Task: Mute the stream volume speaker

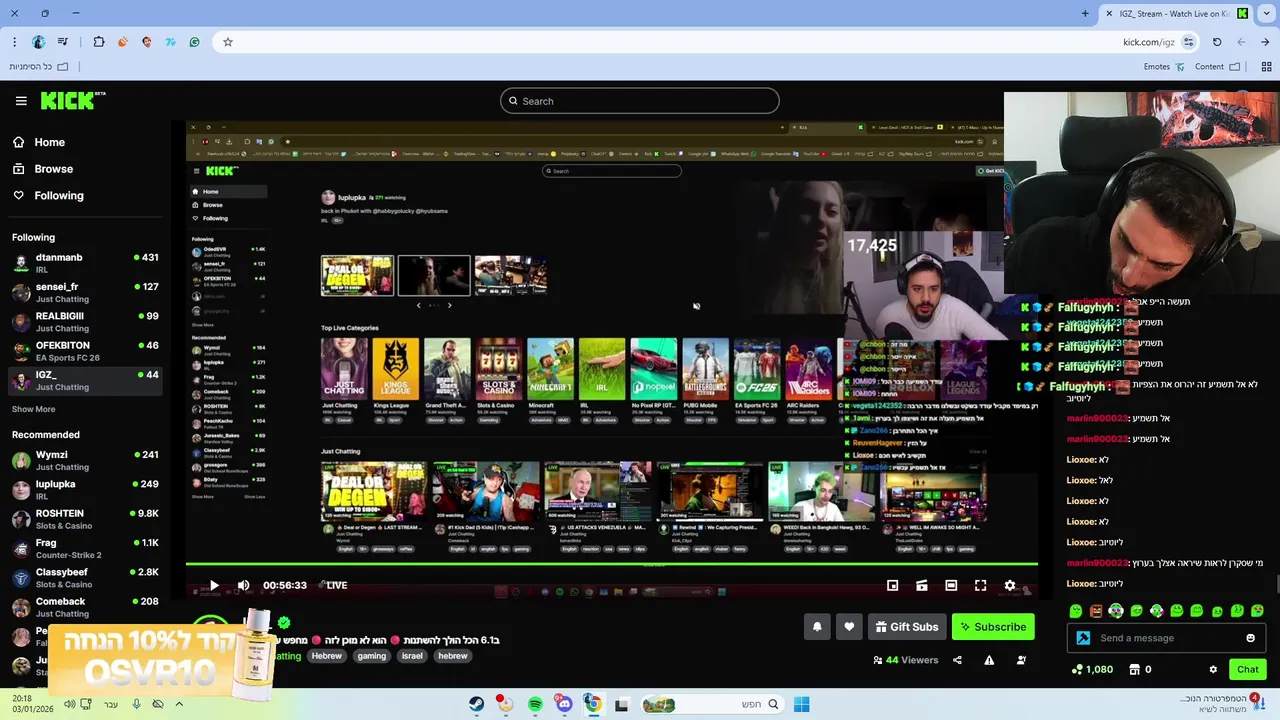Action: 243,585
